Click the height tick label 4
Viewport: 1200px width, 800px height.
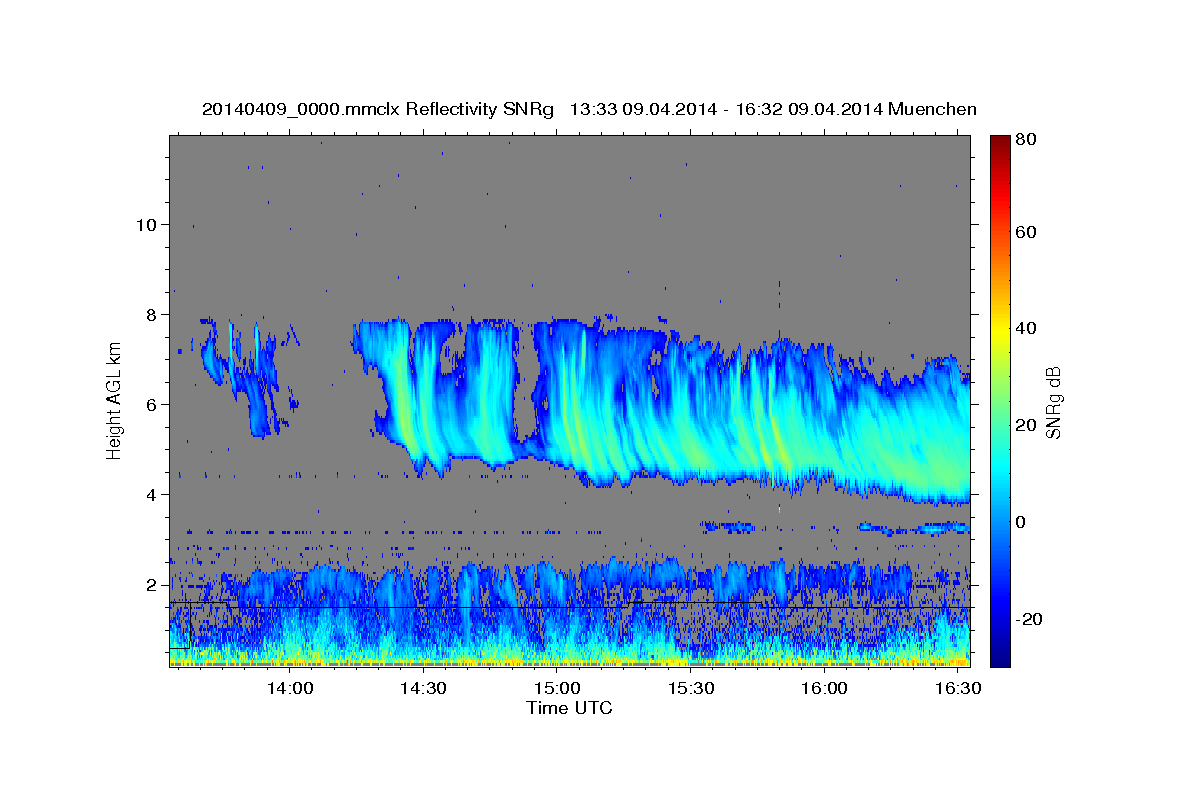(x=152, y=495)
